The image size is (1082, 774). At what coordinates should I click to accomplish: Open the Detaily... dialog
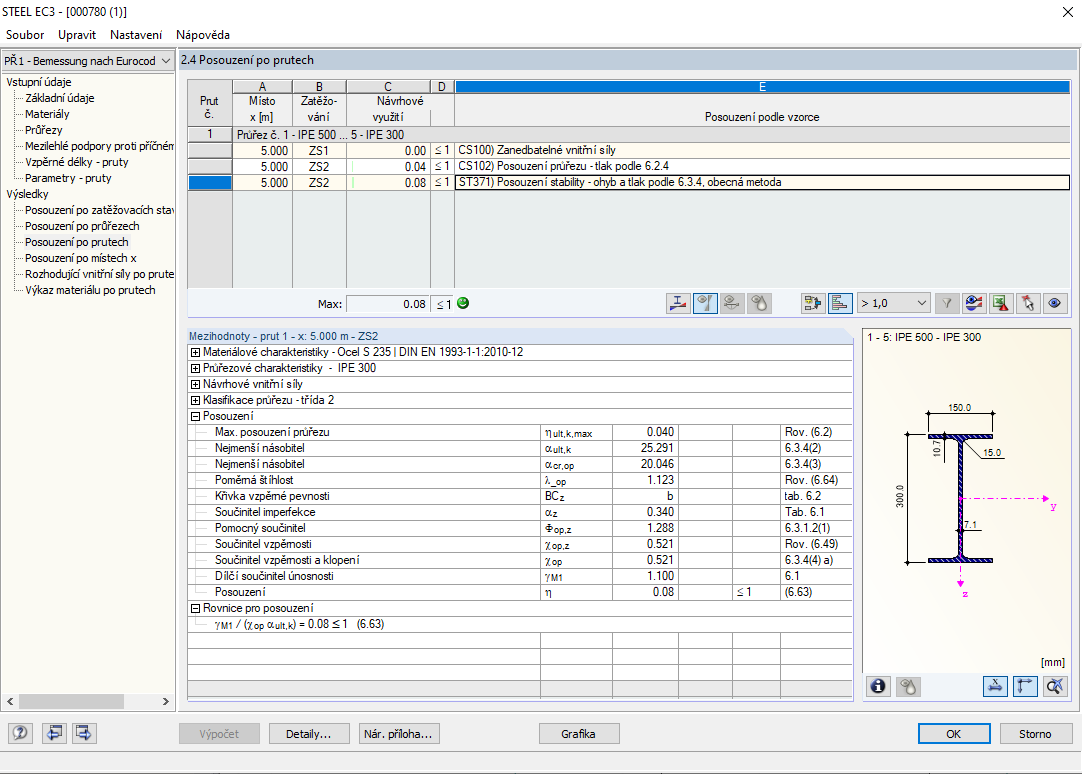click(308, 733)
